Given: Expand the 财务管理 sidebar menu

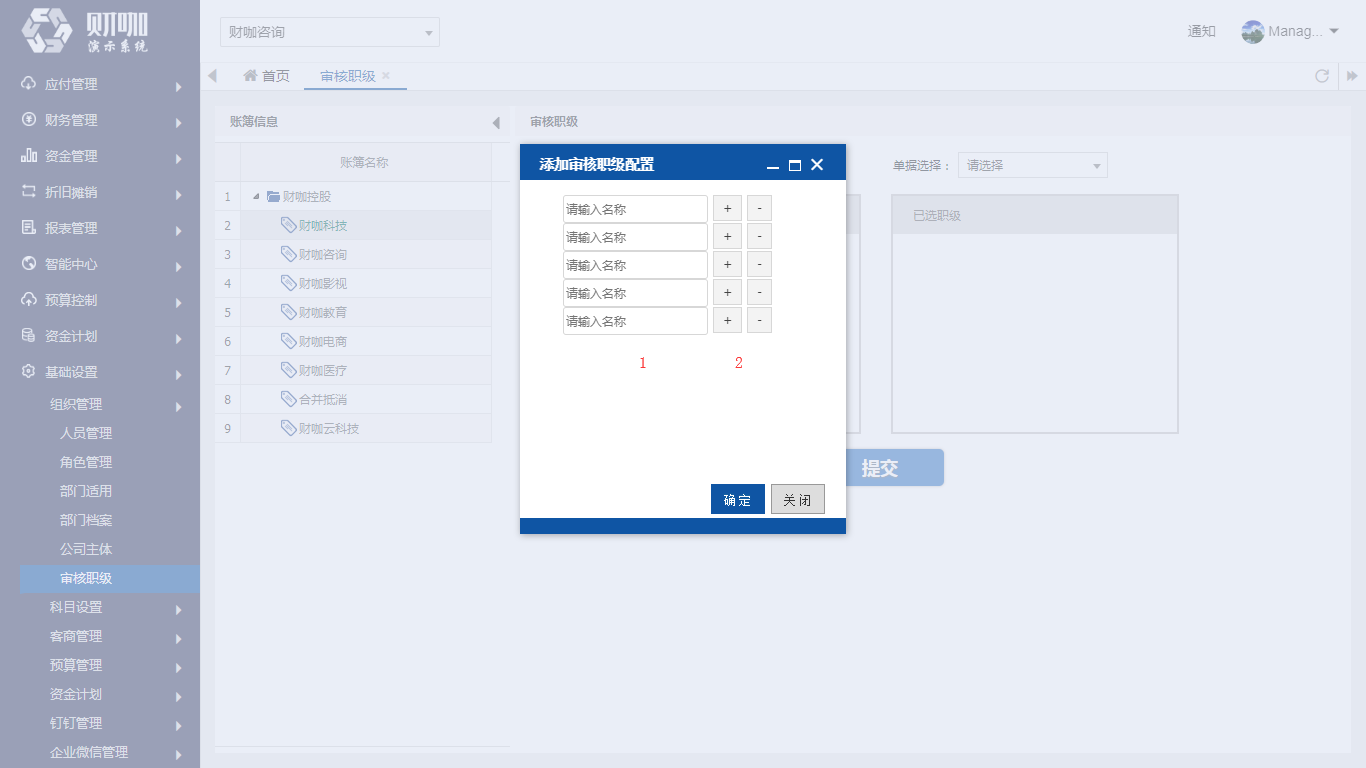Looking at the screenshot, I should click(100, 120).
